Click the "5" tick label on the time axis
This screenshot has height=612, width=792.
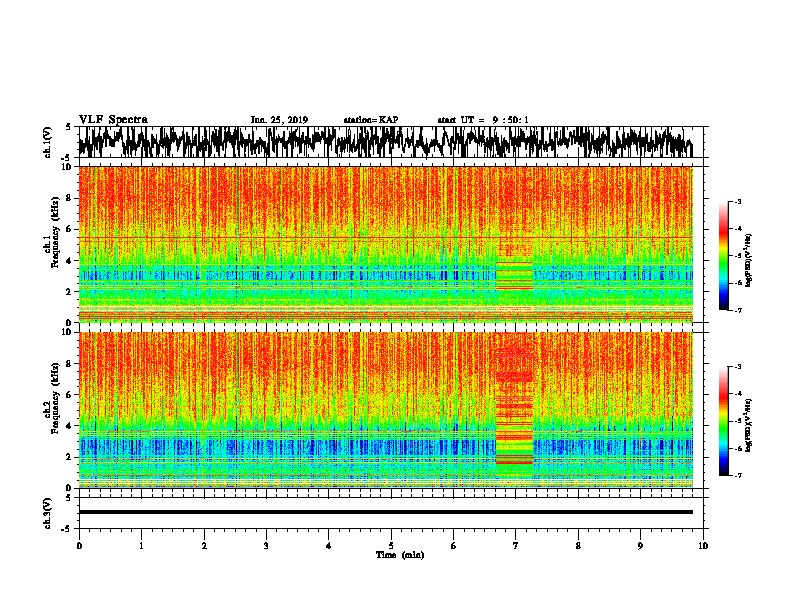tap(391, 546)
